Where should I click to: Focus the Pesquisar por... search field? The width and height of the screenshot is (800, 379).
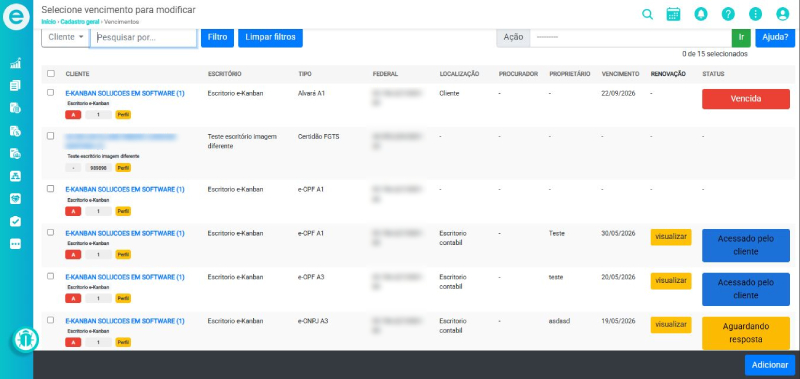[143, 37]
